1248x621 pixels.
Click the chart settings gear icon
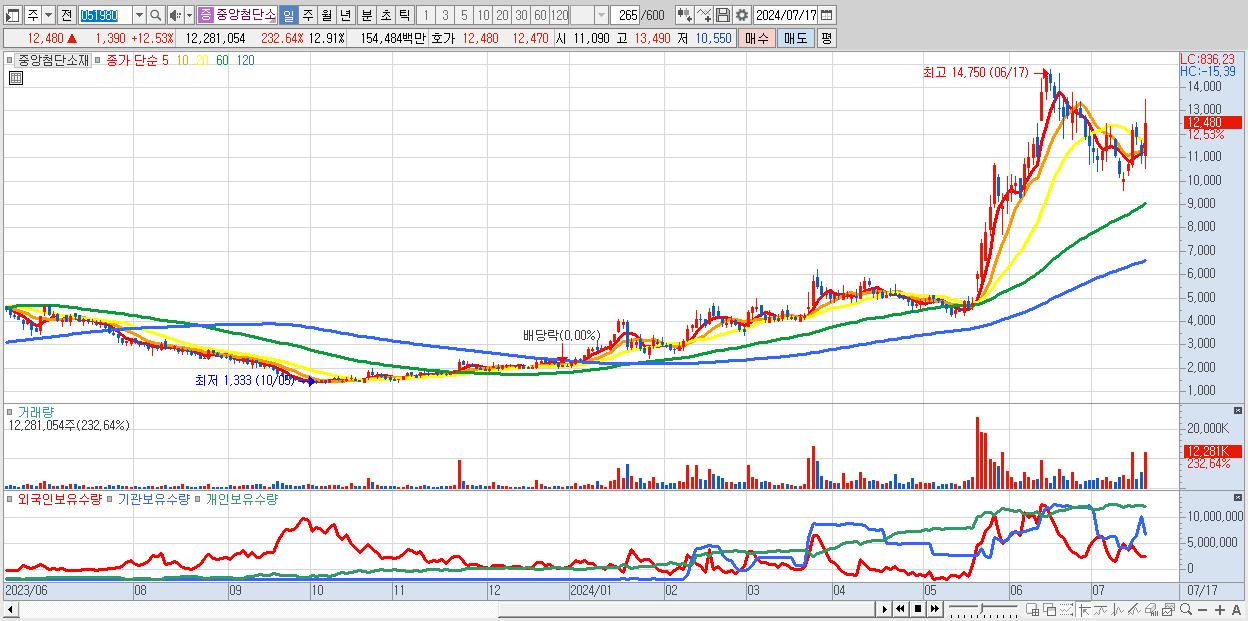tap(742, 15)
